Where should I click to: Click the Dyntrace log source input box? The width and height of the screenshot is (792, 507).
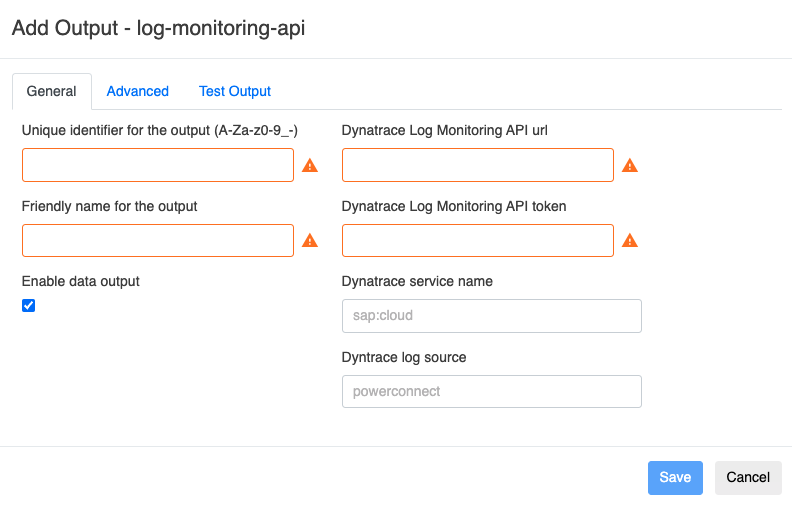[x=491, y=391]
